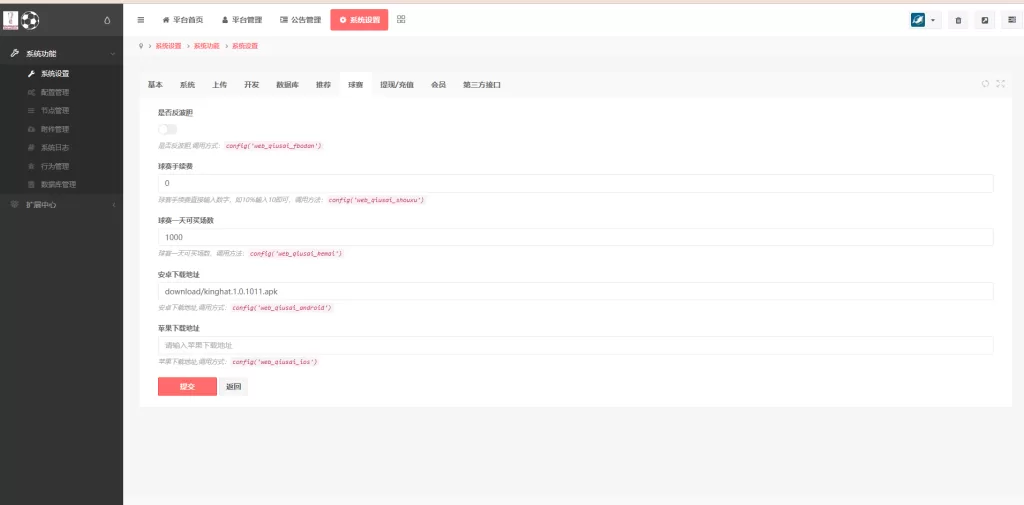This screenshot has height=505, width=1024.
Task: Click first 系统设置 breadcrumb link
Action: coord(168,46)
